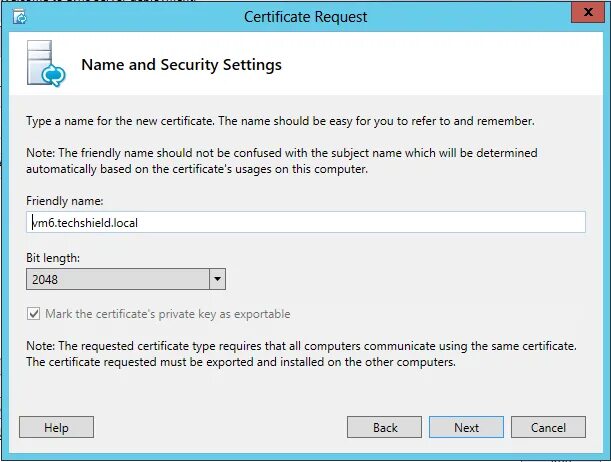Screen dimensions: 611x462
Task: Go Back to the previous wizard page
Action: pyautogui.click(x=385, y=427)
